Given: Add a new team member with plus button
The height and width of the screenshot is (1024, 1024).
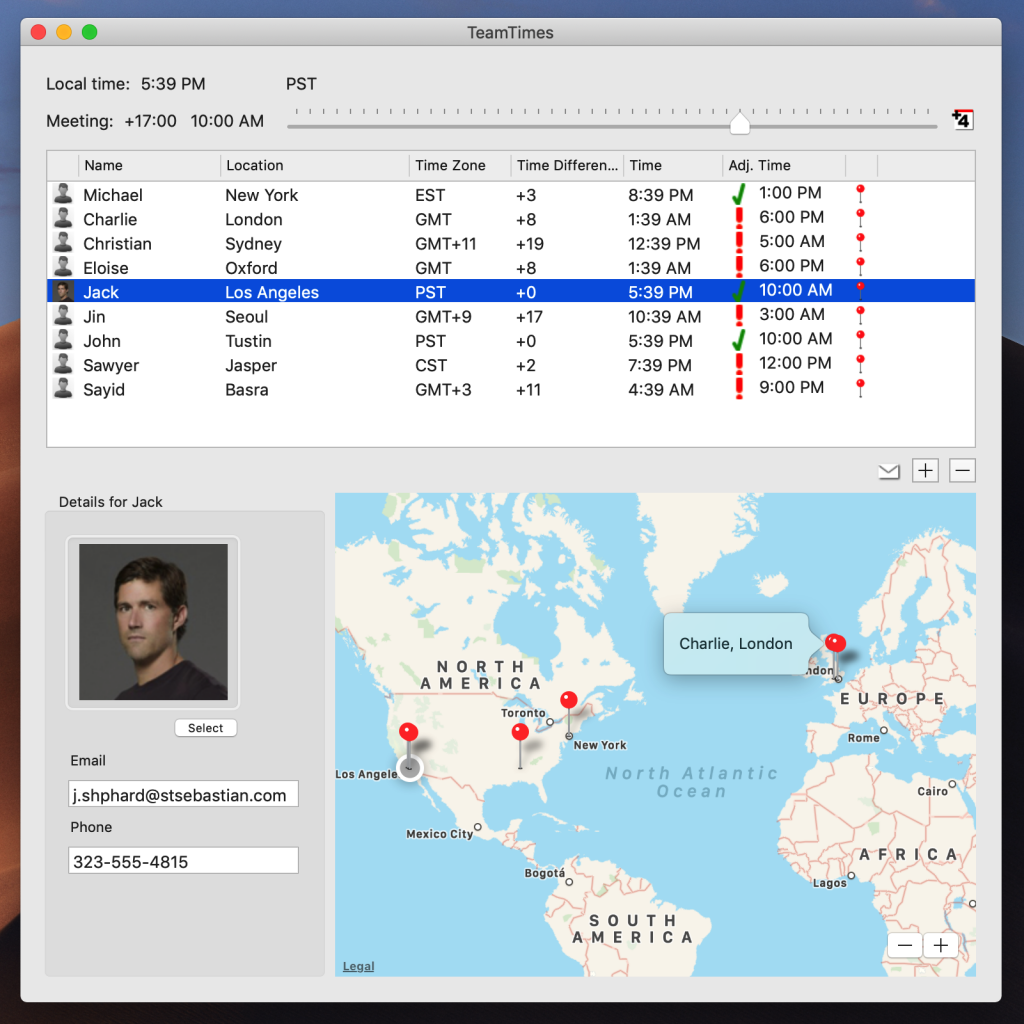Looking at the screenshot, I should [925, 470].
